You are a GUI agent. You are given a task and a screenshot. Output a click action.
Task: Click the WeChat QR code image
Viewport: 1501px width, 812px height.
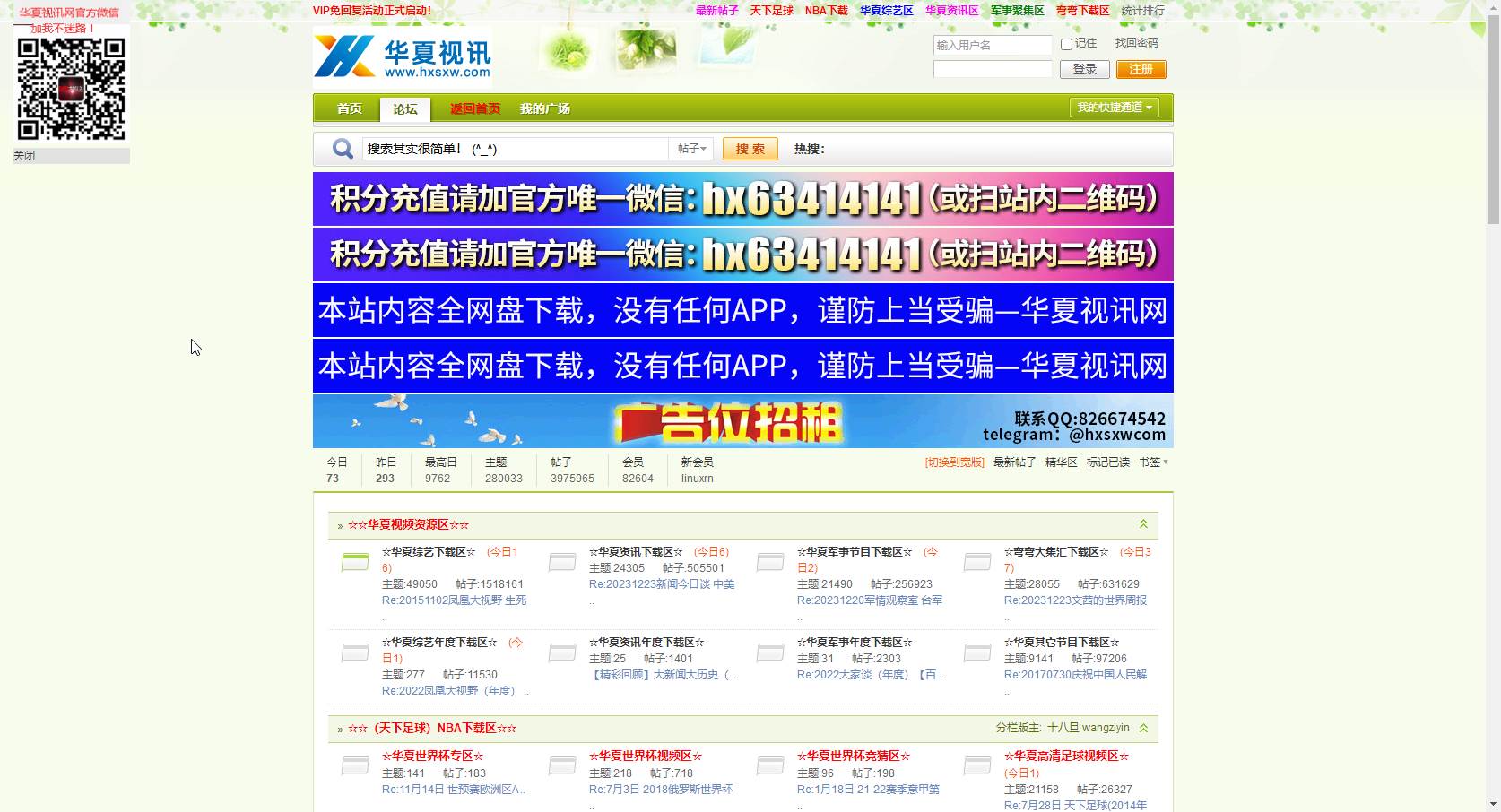pyautogui.click(x=72, y=90)
